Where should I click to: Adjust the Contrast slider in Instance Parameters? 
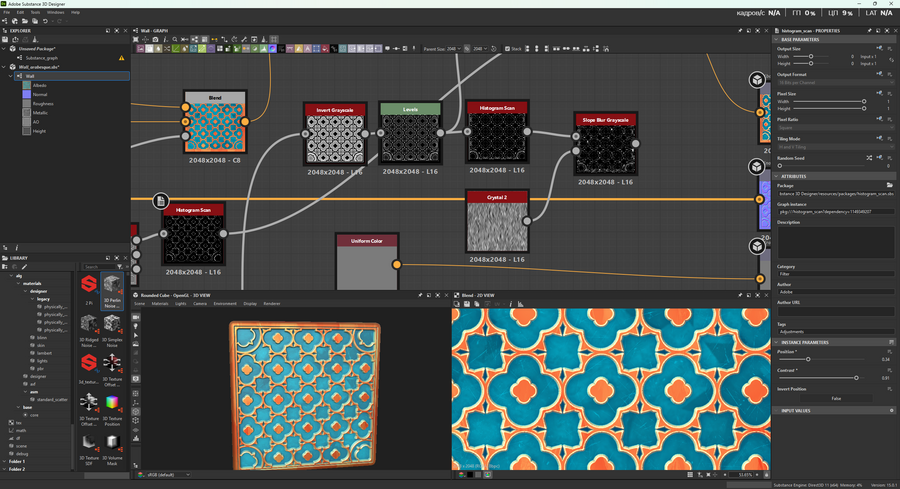pos(856,378)
